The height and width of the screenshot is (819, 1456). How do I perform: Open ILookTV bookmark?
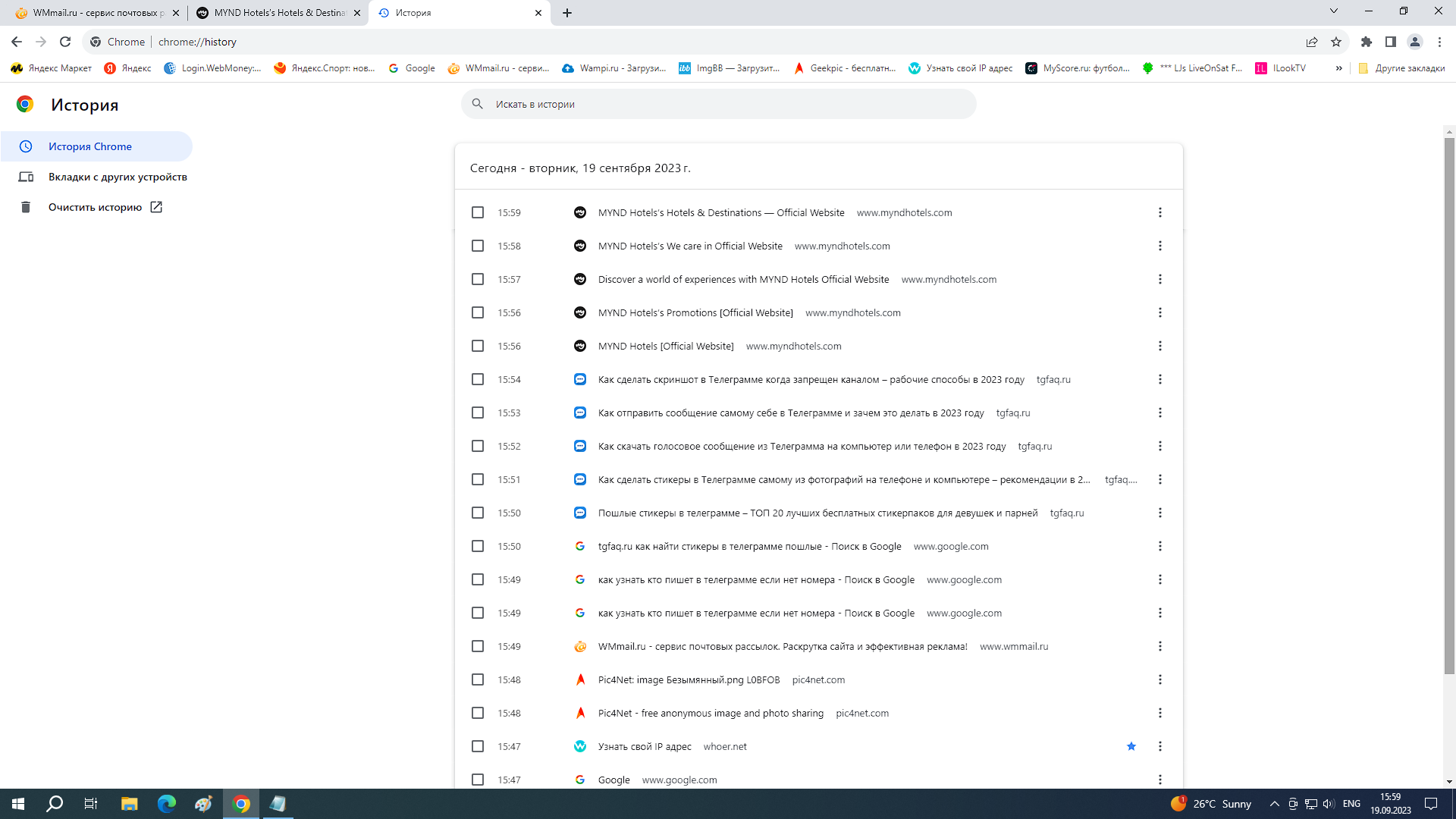[1281, 68]
